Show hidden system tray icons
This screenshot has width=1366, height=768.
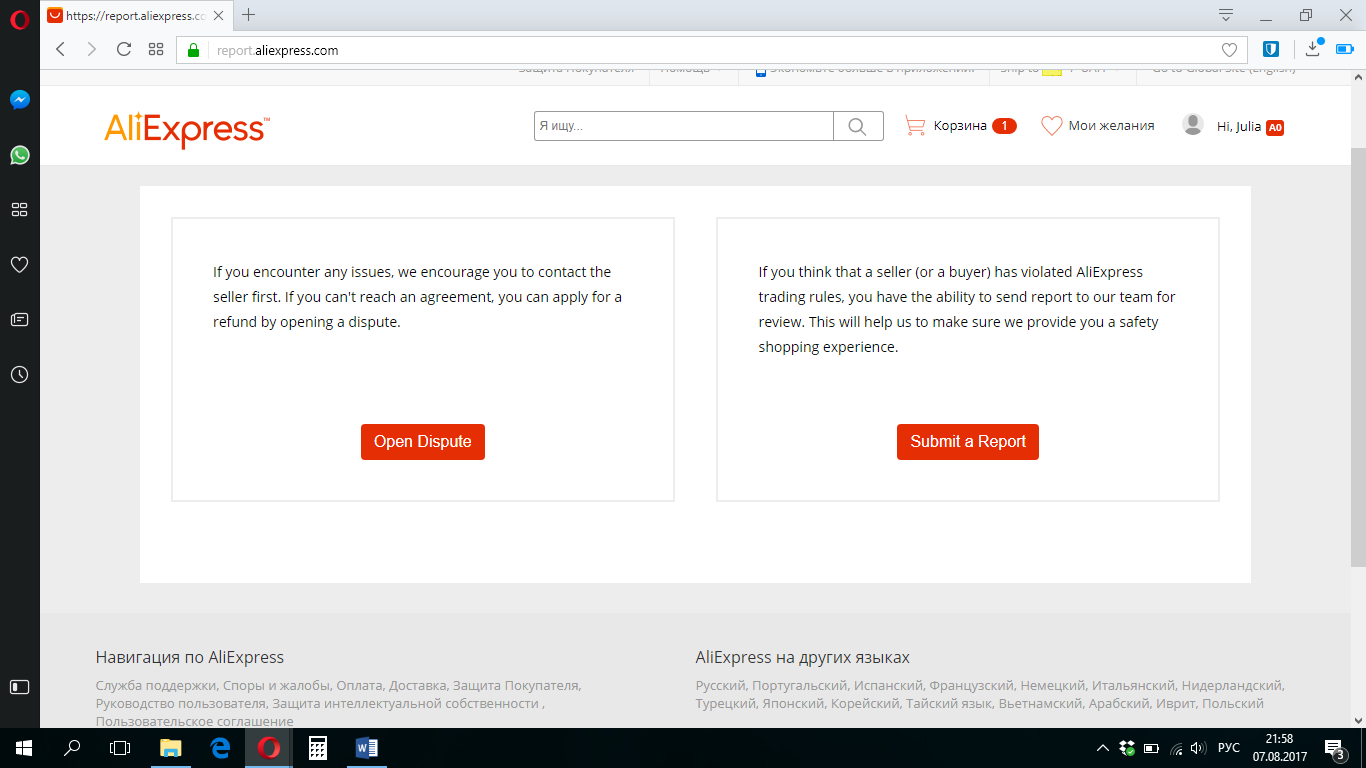click(1103, 748)
